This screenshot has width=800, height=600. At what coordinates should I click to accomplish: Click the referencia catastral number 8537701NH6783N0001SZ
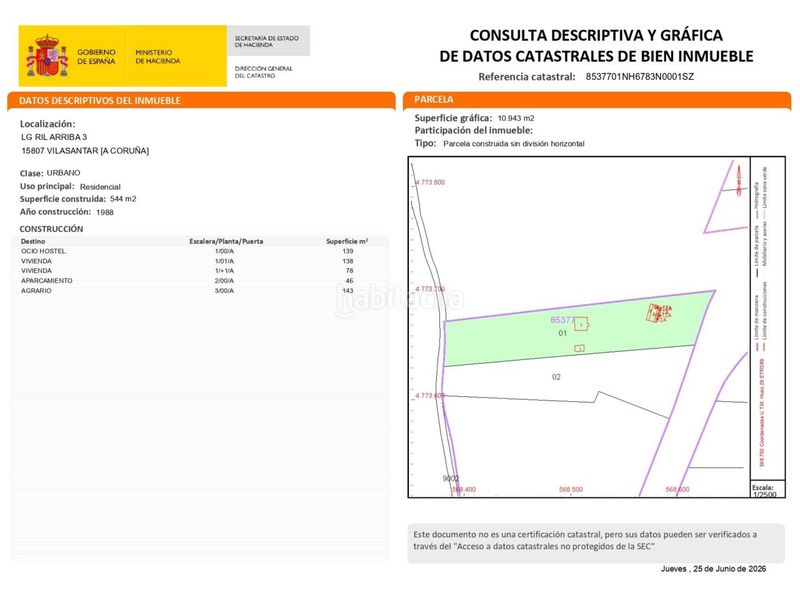639,77
